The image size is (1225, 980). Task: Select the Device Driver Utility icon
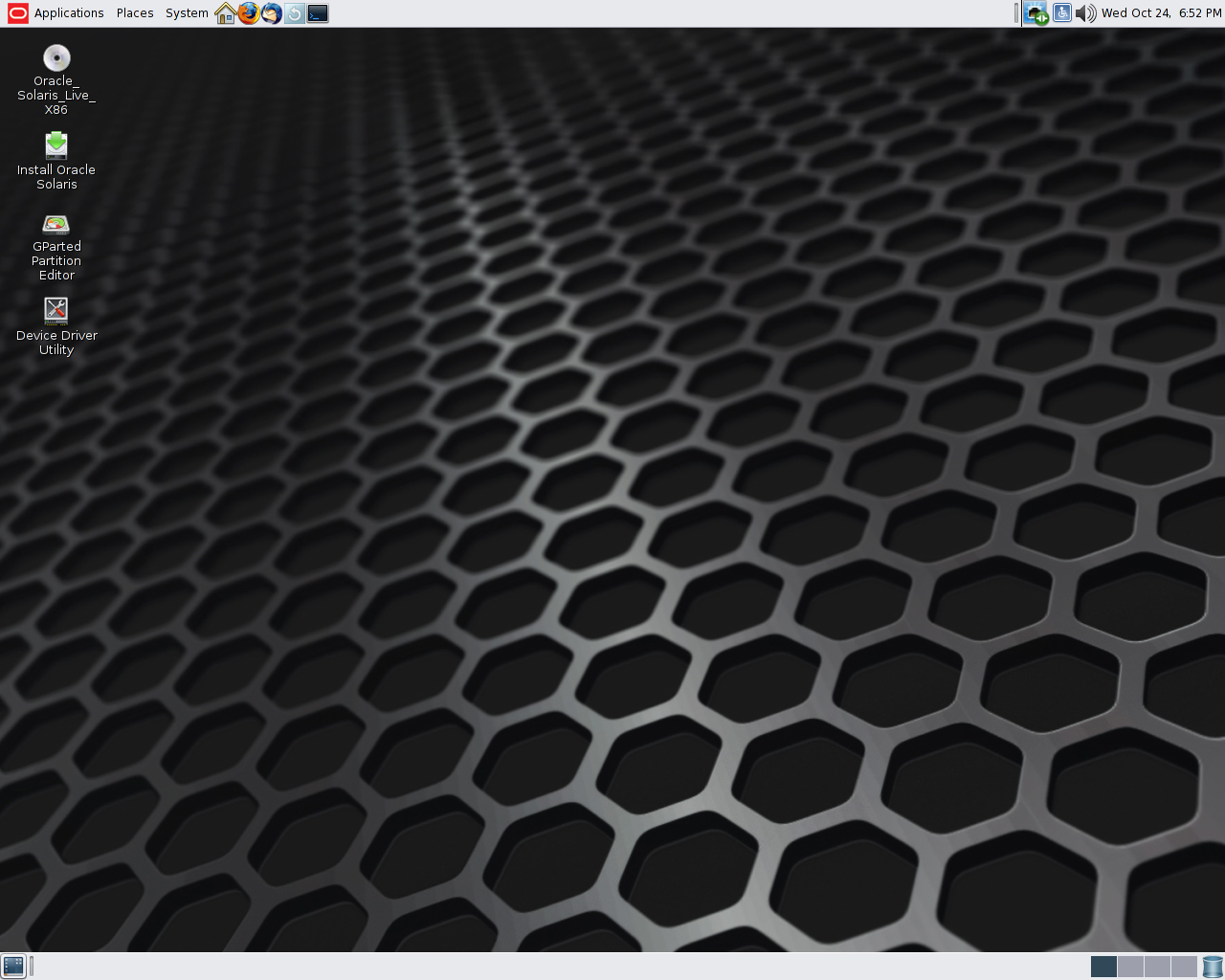coord(56,326)
